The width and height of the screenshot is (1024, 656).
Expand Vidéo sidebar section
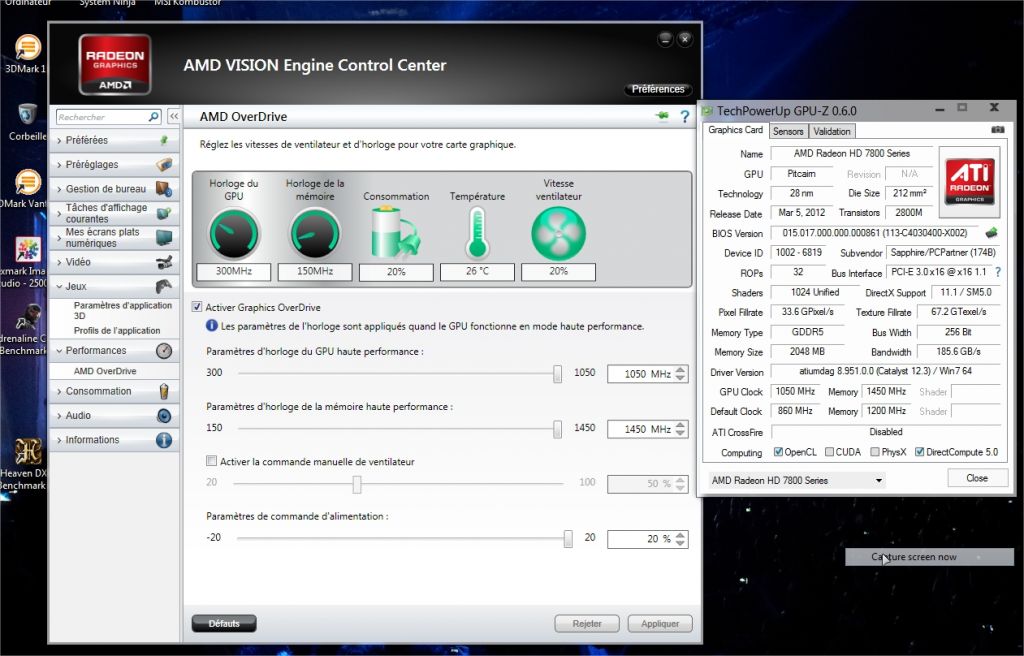click(114, 262)
